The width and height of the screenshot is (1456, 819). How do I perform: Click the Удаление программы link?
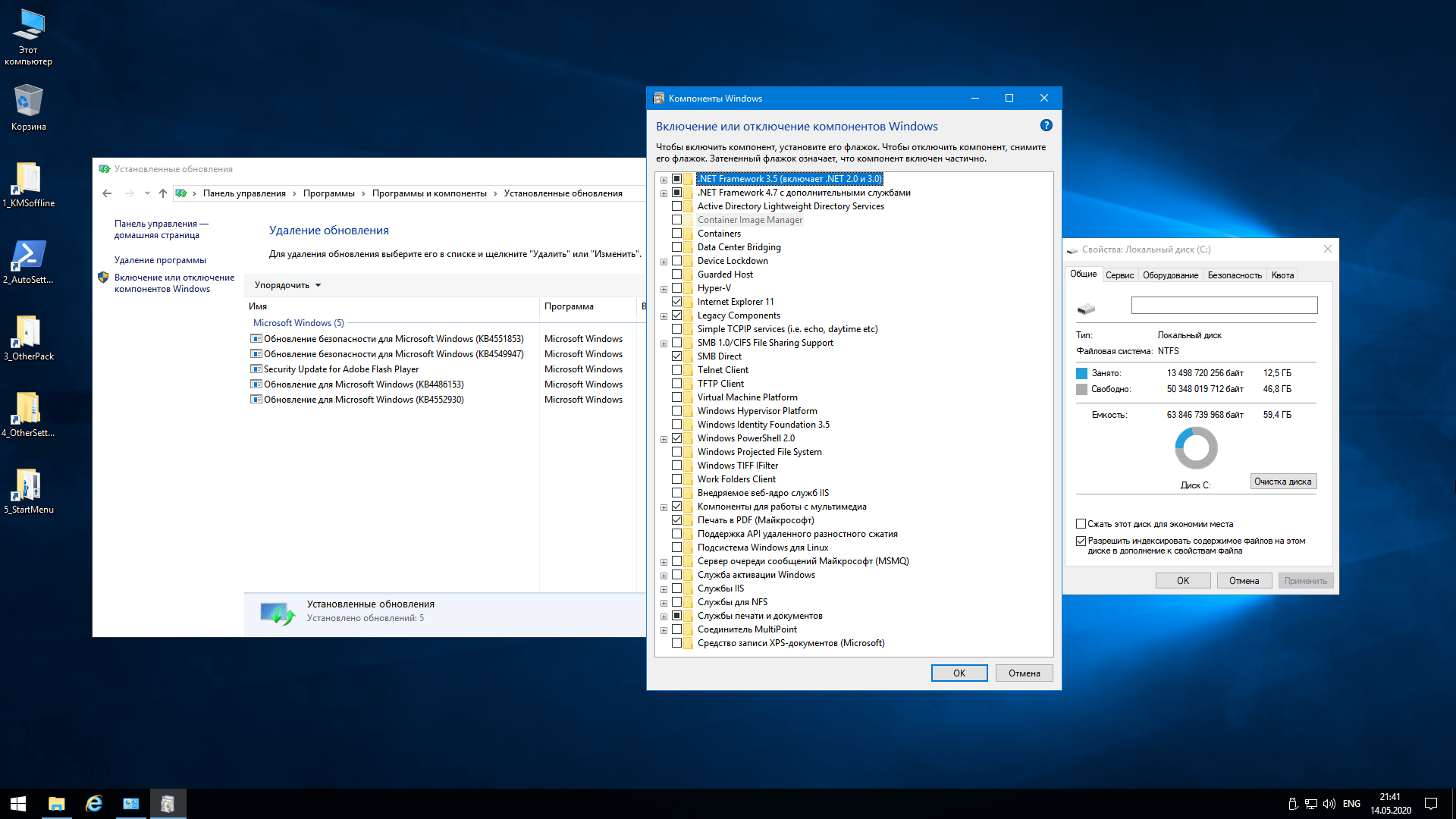pos(160,260)
